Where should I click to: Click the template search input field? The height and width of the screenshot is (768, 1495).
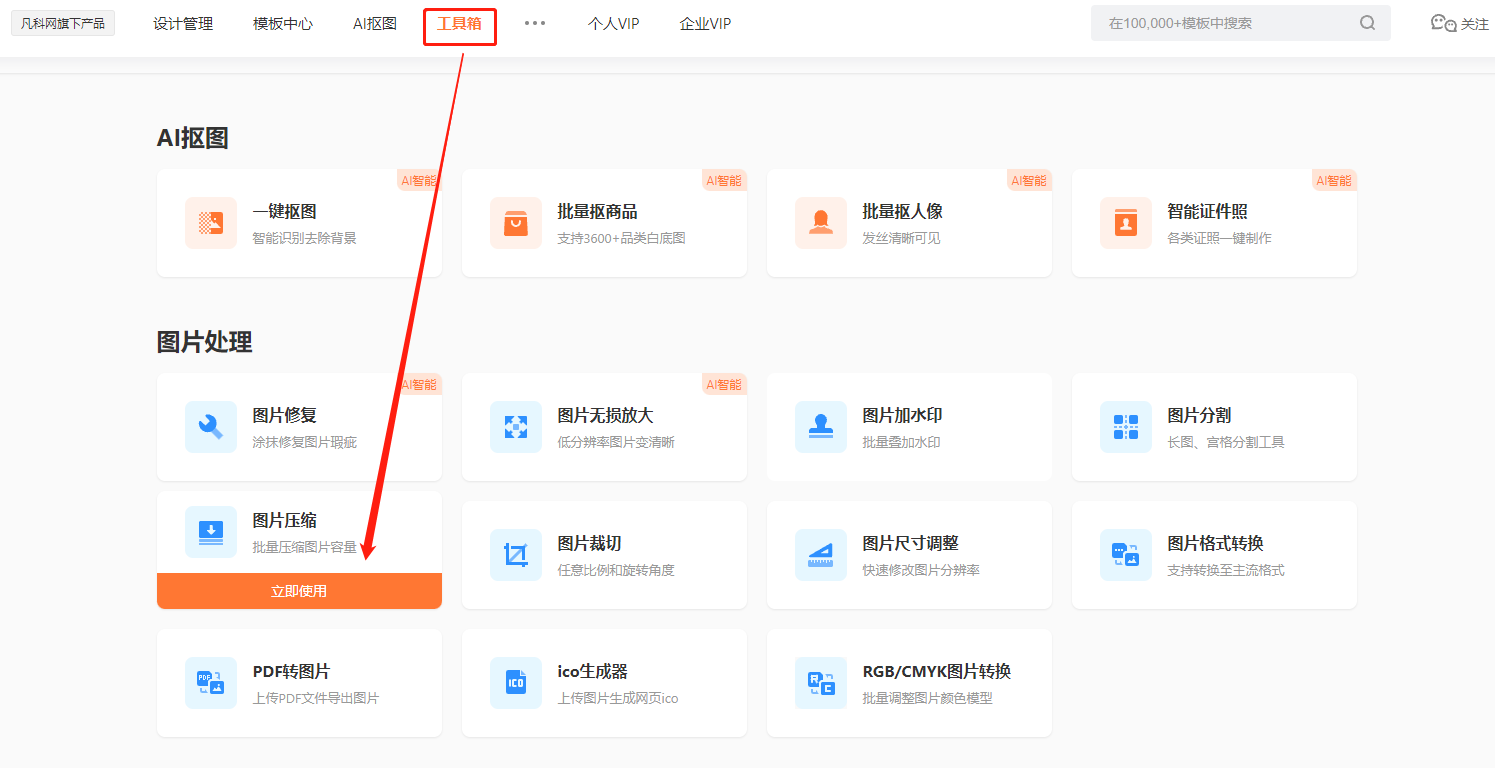point(1225,23)
